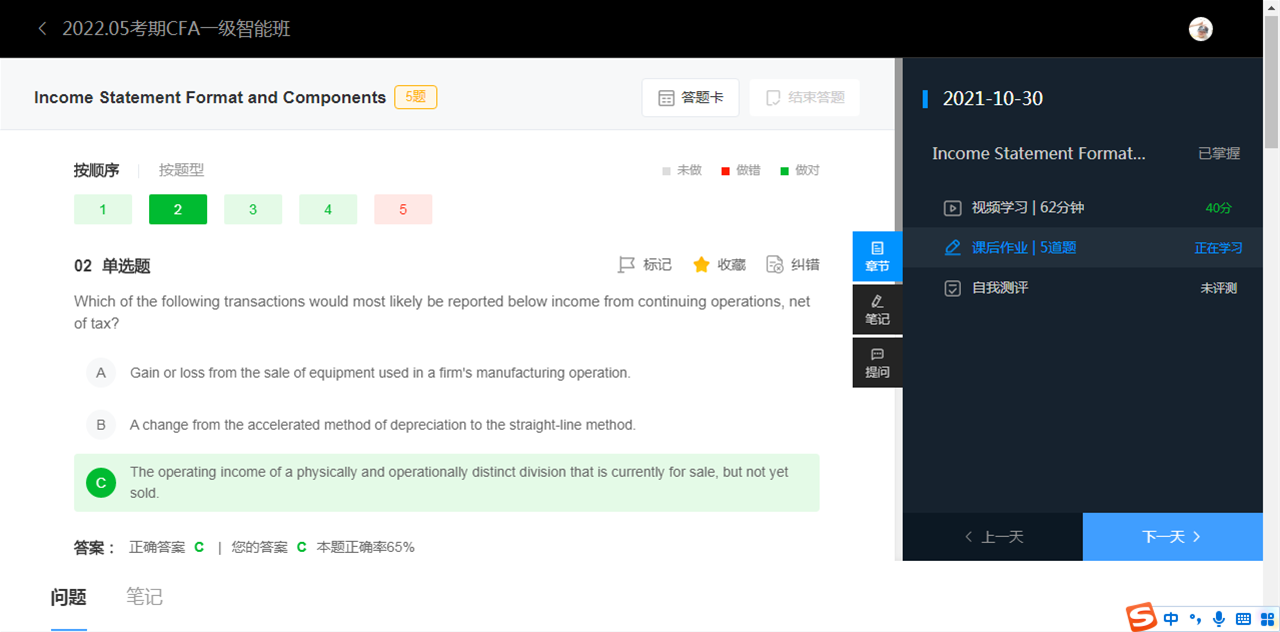Open the 提问 ask side tab
This screenshot has width=1280, height=632.
(x=877, y=363)
